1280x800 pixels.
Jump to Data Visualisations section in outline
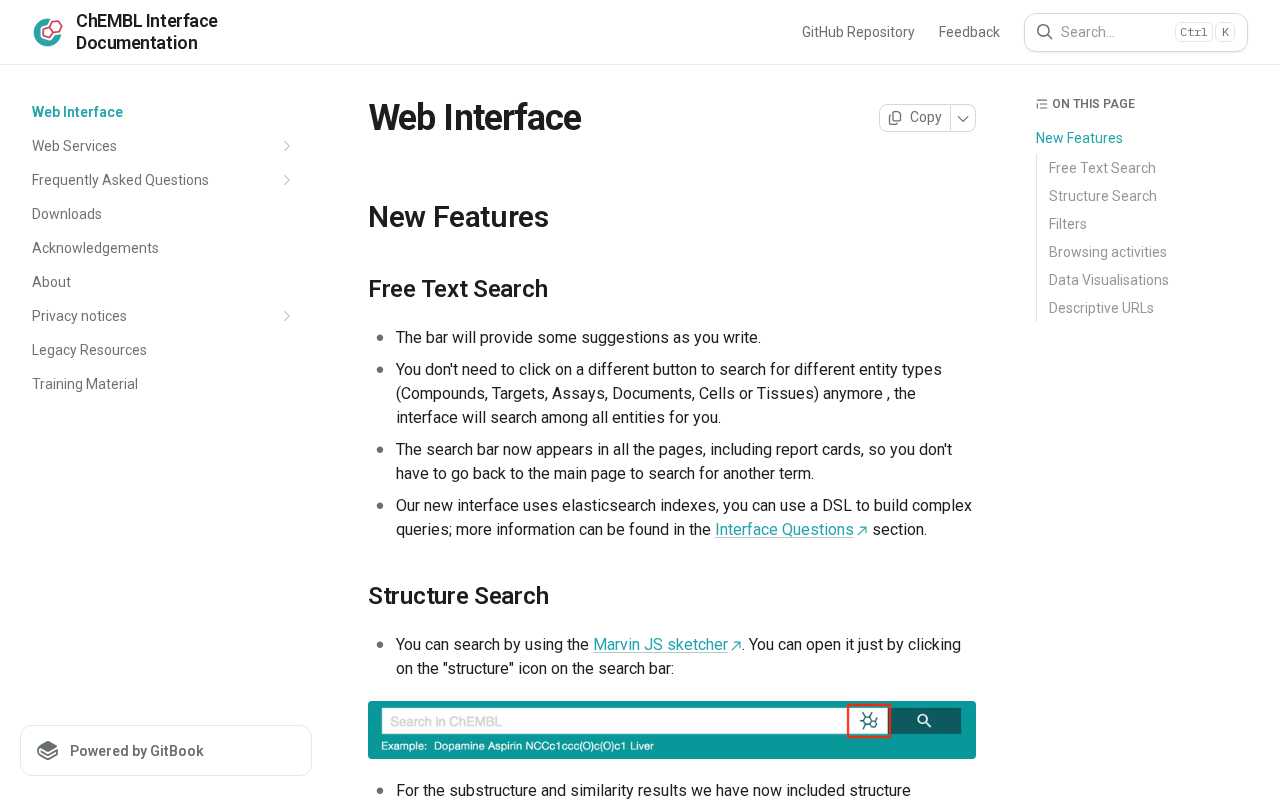(x=1108, y=280)
